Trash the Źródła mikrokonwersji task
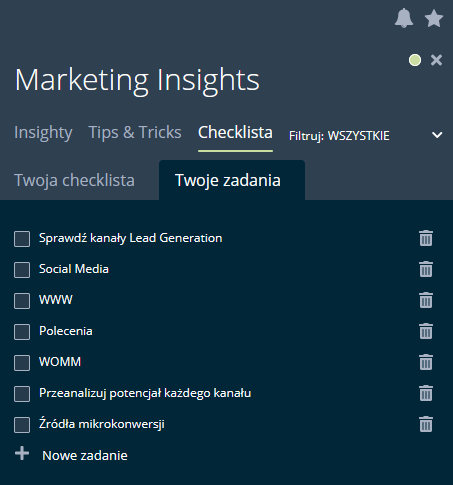Viewport: 453px width, 485px height. (426, 424)
